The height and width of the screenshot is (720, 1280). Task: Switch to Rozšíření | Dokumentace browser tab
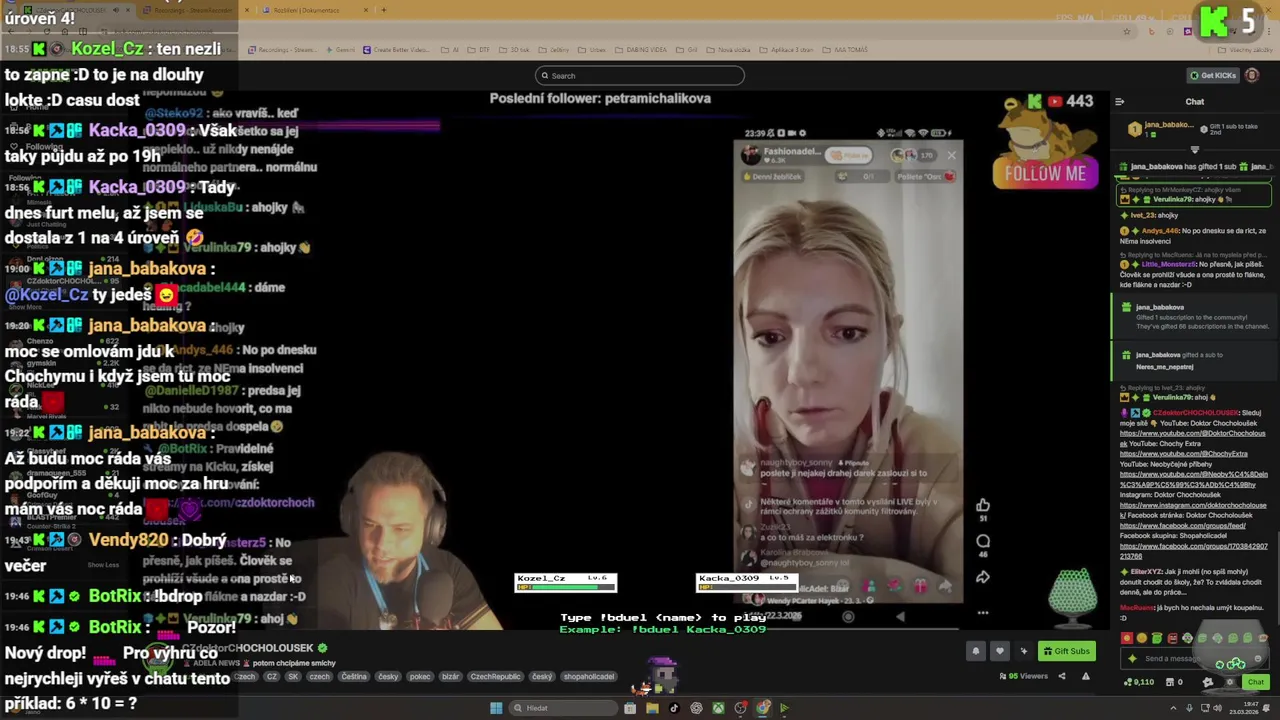point(306,10)
